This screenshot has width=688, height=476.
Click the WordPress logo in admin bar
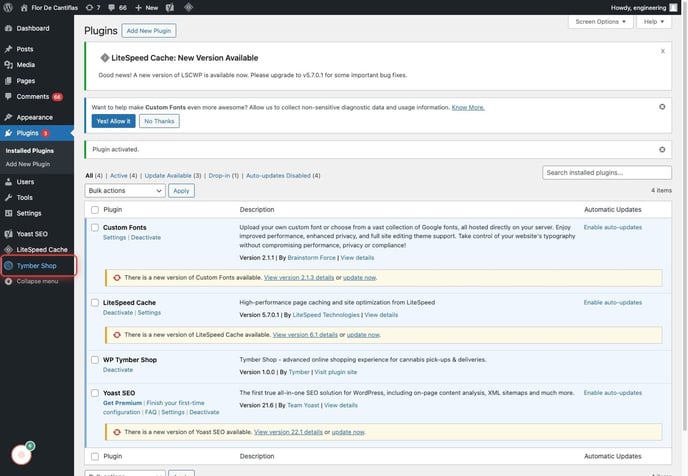point(8,7)
